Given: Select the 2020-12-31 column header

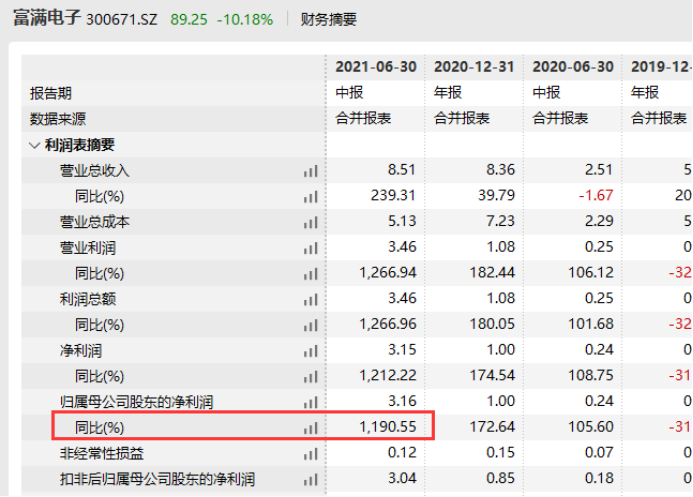Looking at the screenshot, I should click(474, 67).
